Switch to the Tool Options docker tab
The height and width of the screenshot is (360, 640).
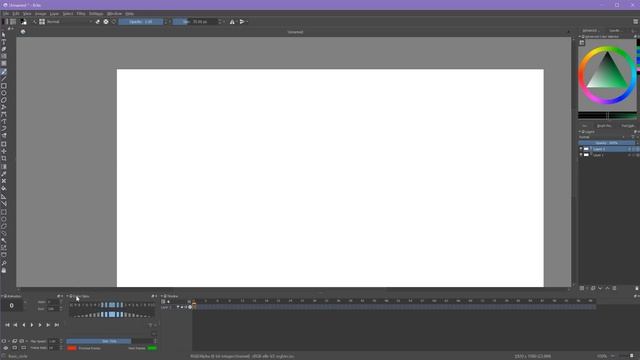tap(628, 126)
